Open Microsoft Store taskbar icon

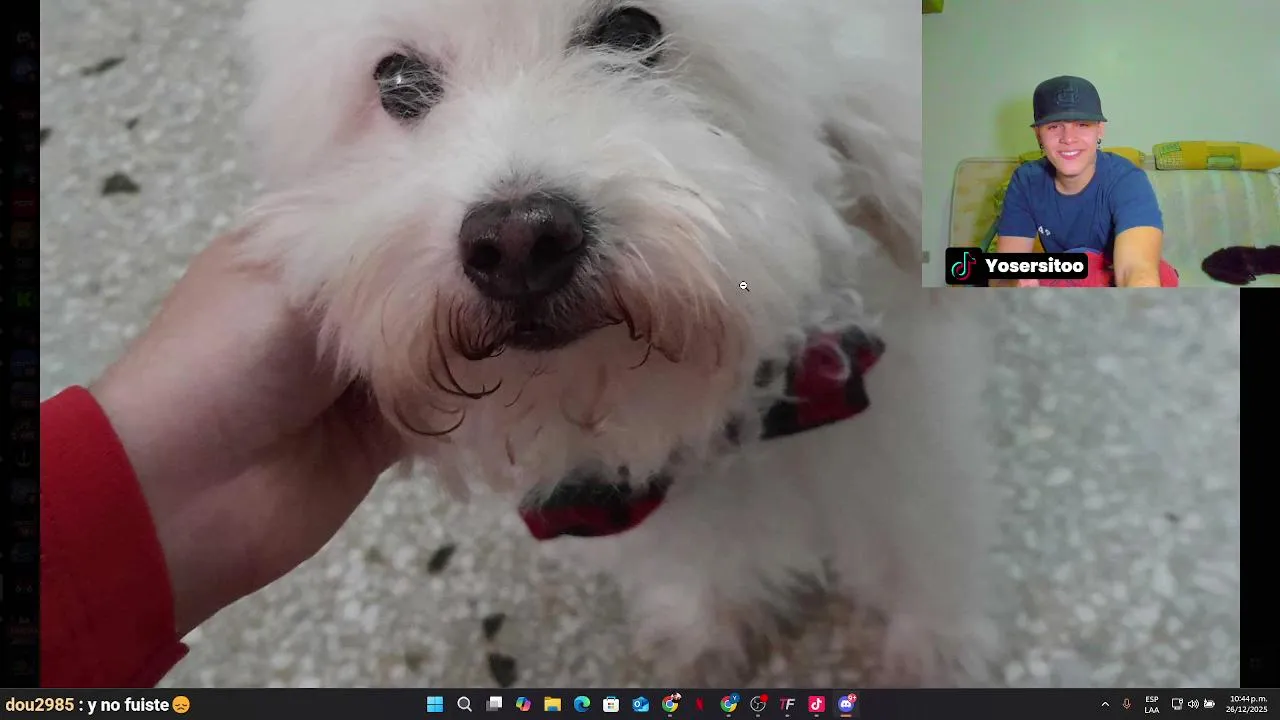click(x=611, y=704)
